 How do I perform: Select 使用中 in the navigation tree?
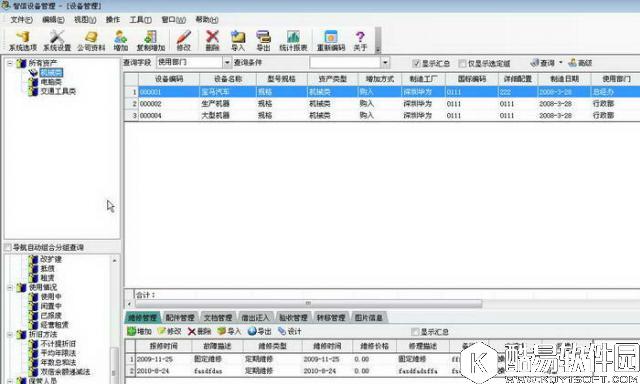pyautogui.click(x=51, y=297)
